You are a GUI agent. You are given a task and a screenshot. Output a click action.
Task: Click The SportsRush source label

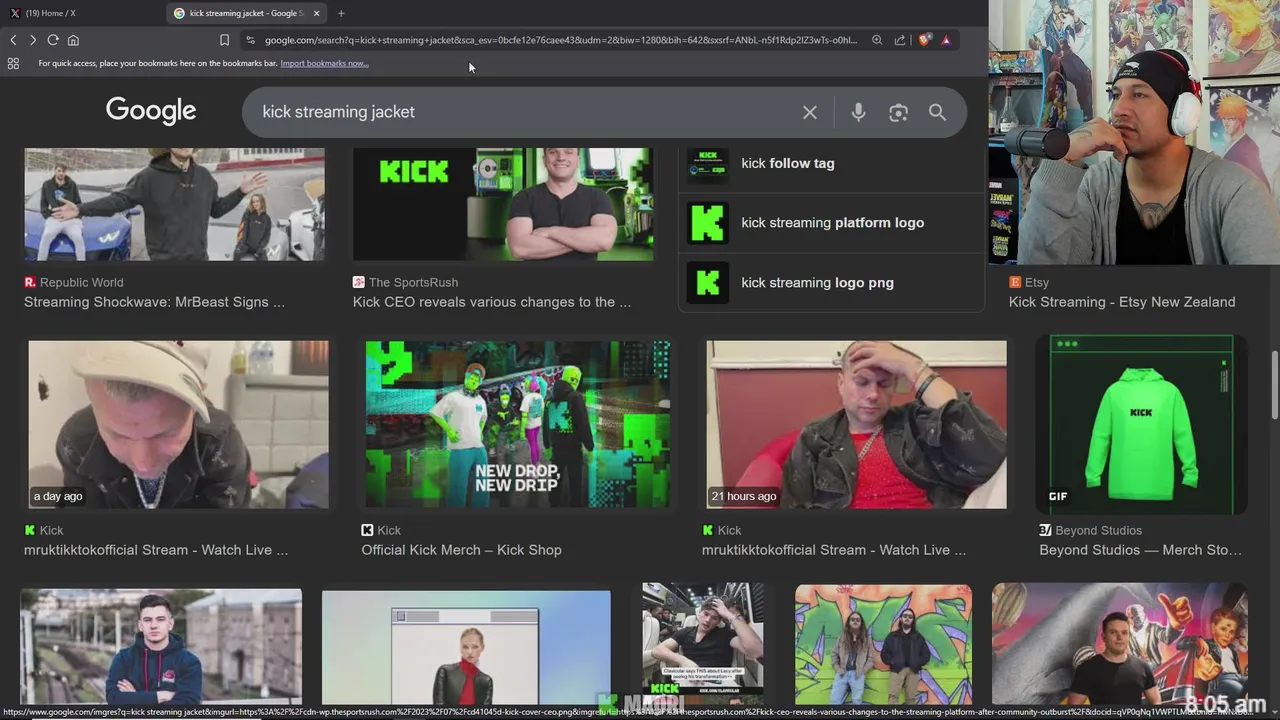[x=413, y=282]
